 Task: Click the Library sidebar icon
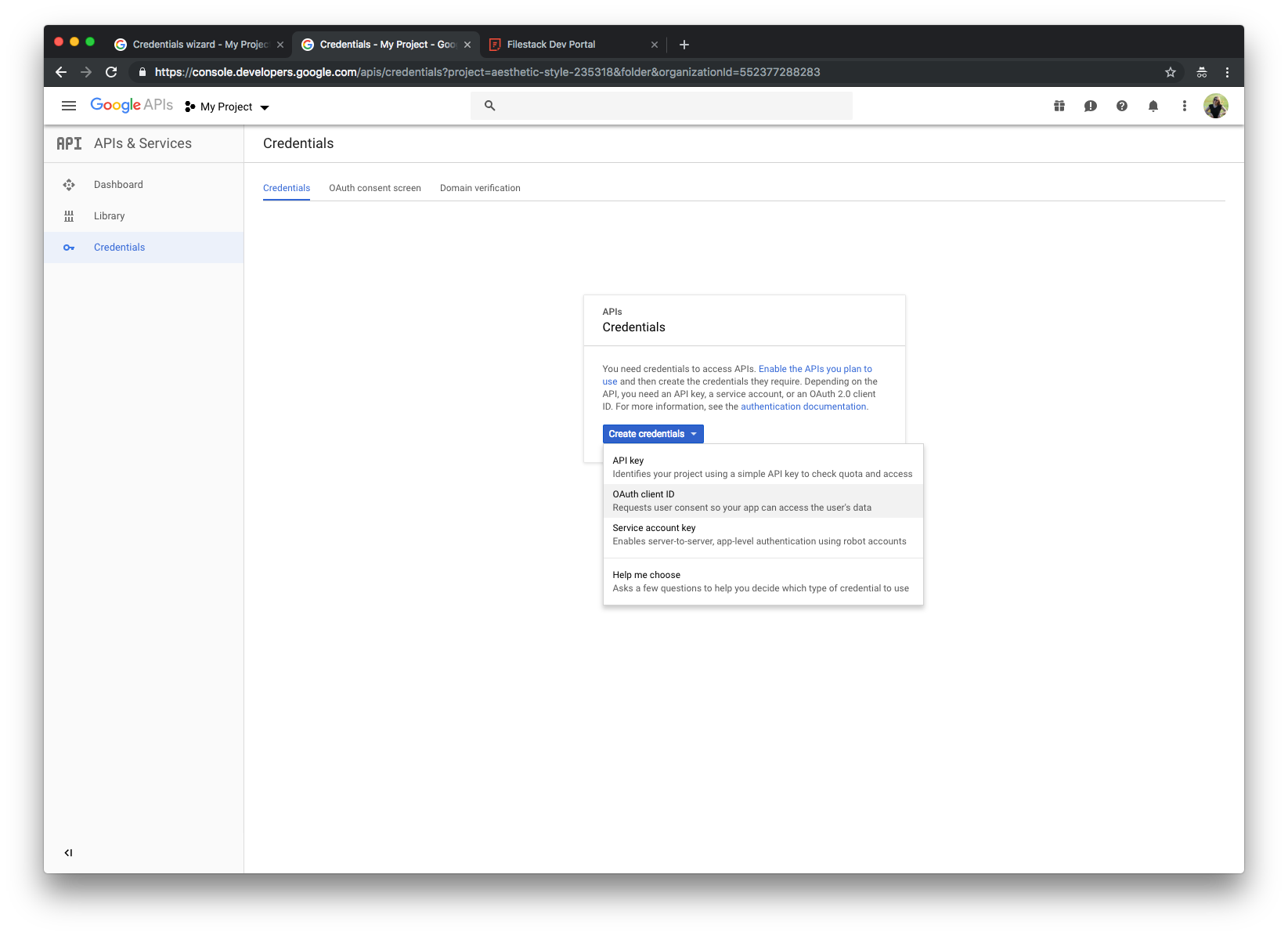pos(69,216)
